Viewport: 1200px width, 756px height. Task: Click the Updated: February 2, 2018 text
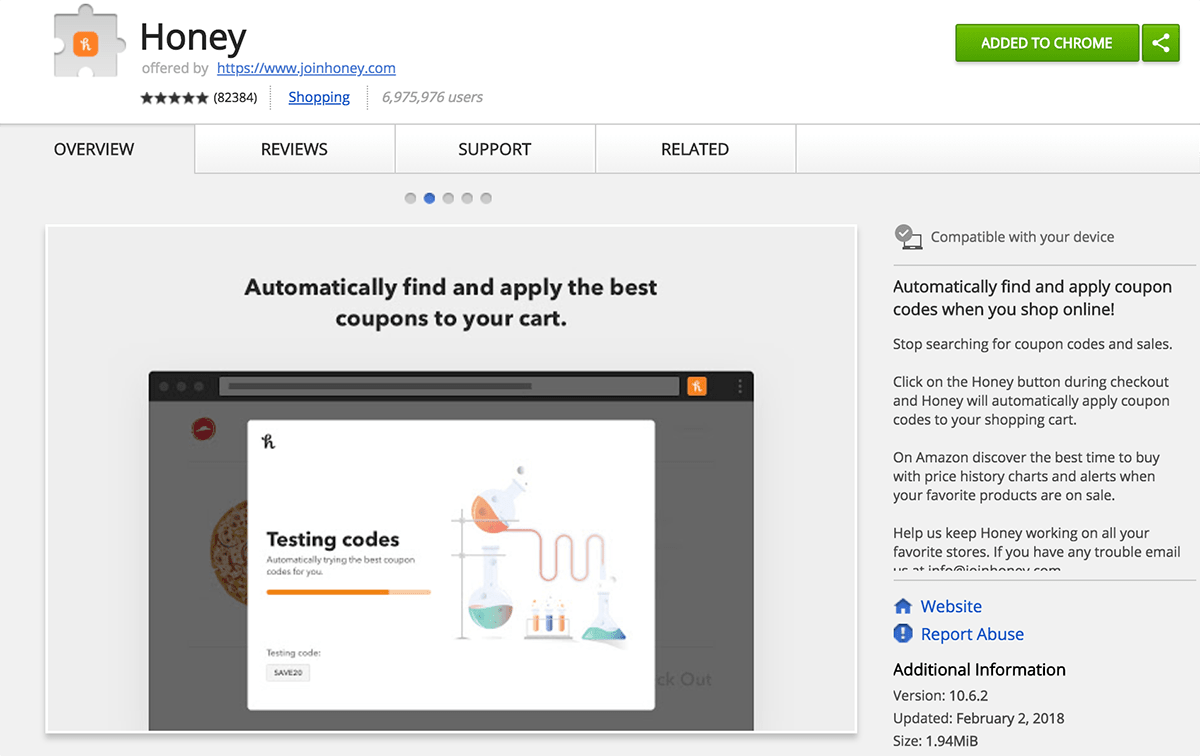click(979, 718)
